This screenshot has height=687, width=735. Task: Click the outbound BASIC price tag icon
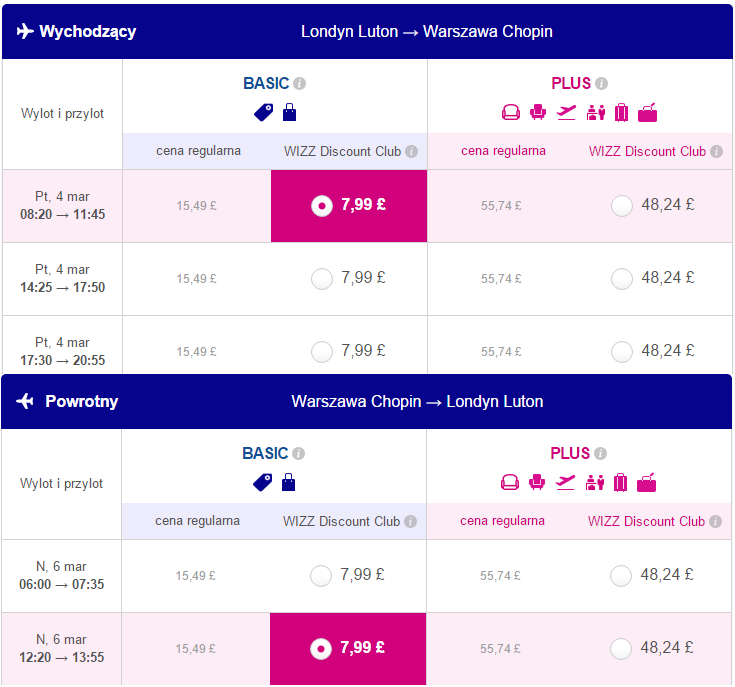263,112
